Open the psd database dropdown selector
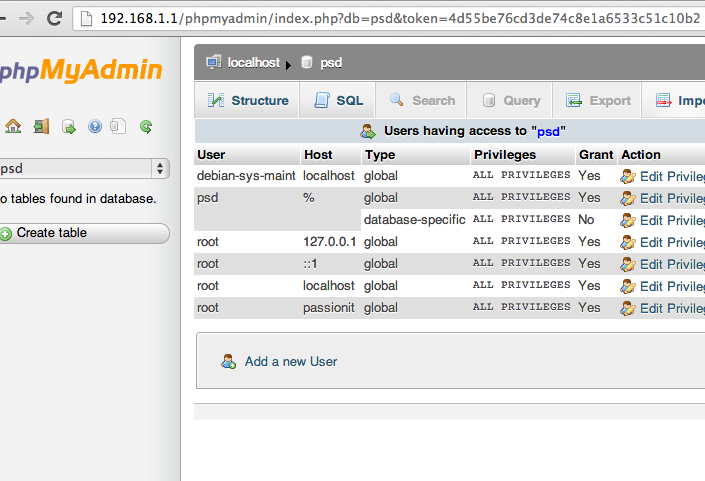 click(x=84, y=169)
